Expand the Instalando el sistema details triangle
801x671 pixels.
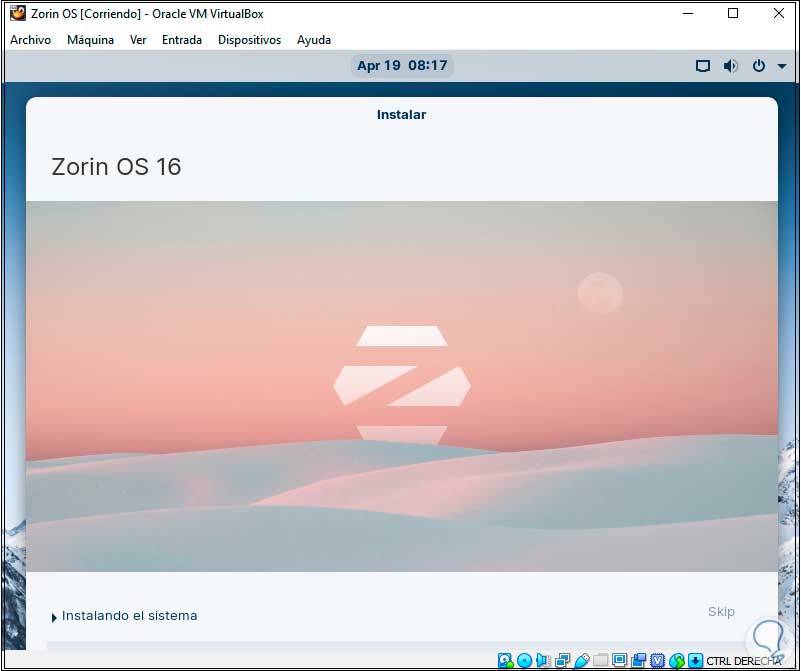54,617
